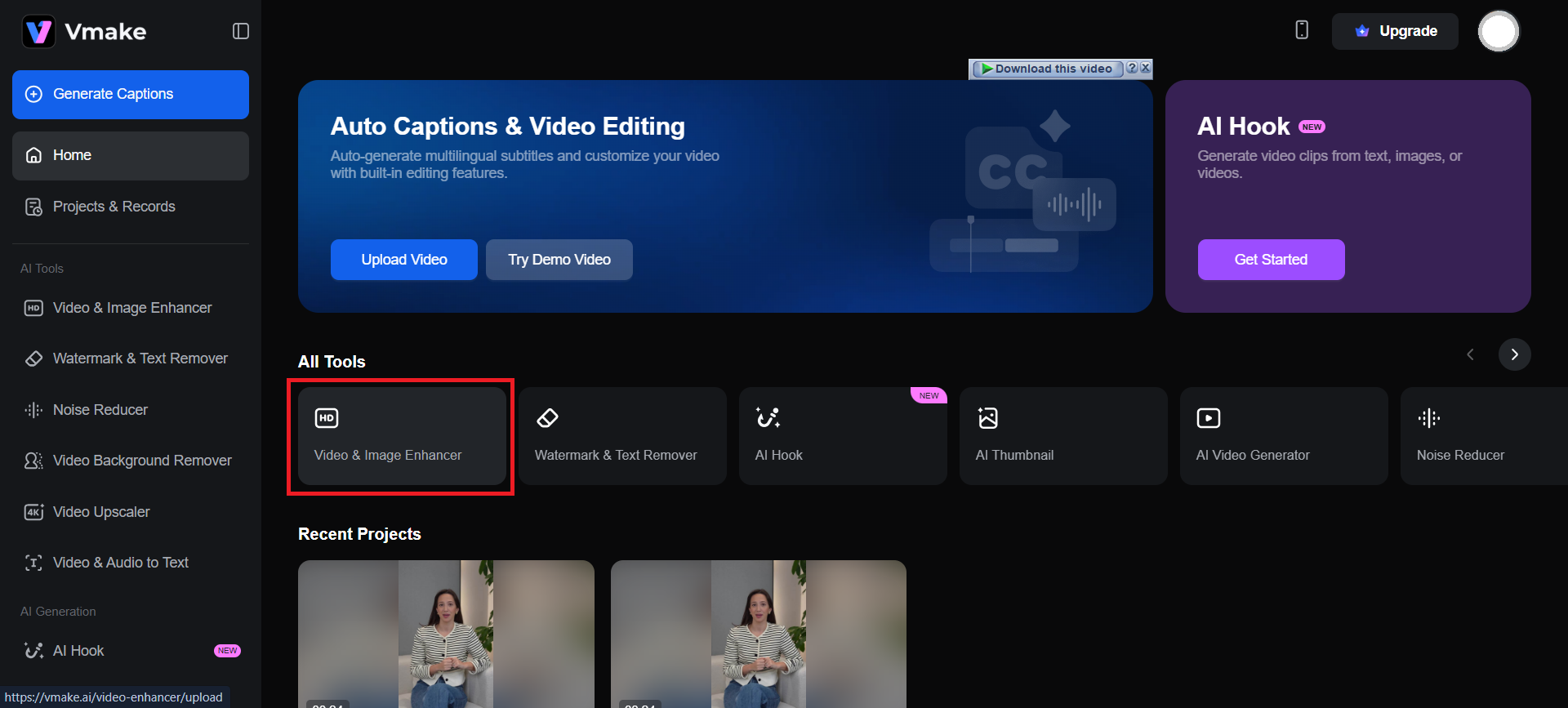Click the Vmake logo icon
The image size is (1568, 708).
(x=38, y=32)
